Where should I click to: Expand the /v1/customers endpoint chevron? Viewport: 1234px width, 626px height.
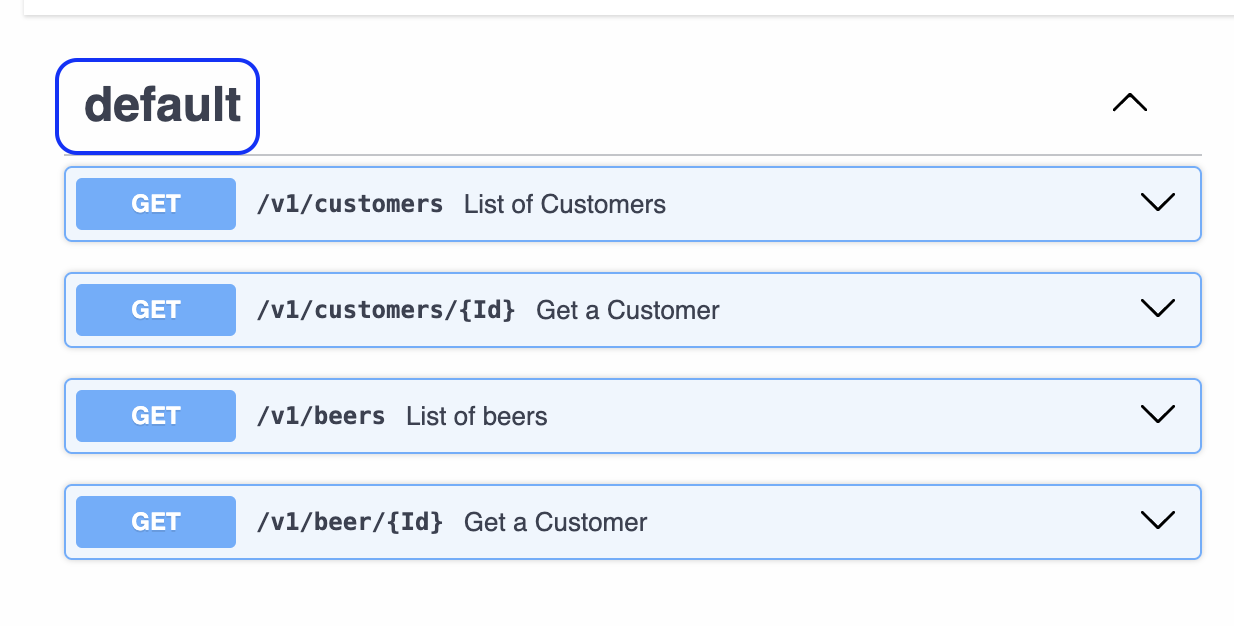[x=1157, y=203]
